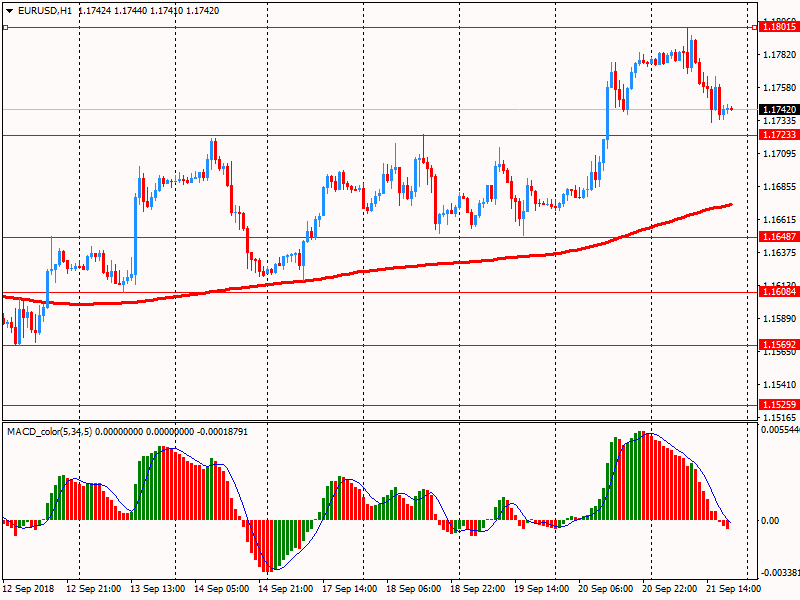Click the EURUSD,H1 chart title text
This screenshot has width=800, height=600.
[x=45, y=11]
